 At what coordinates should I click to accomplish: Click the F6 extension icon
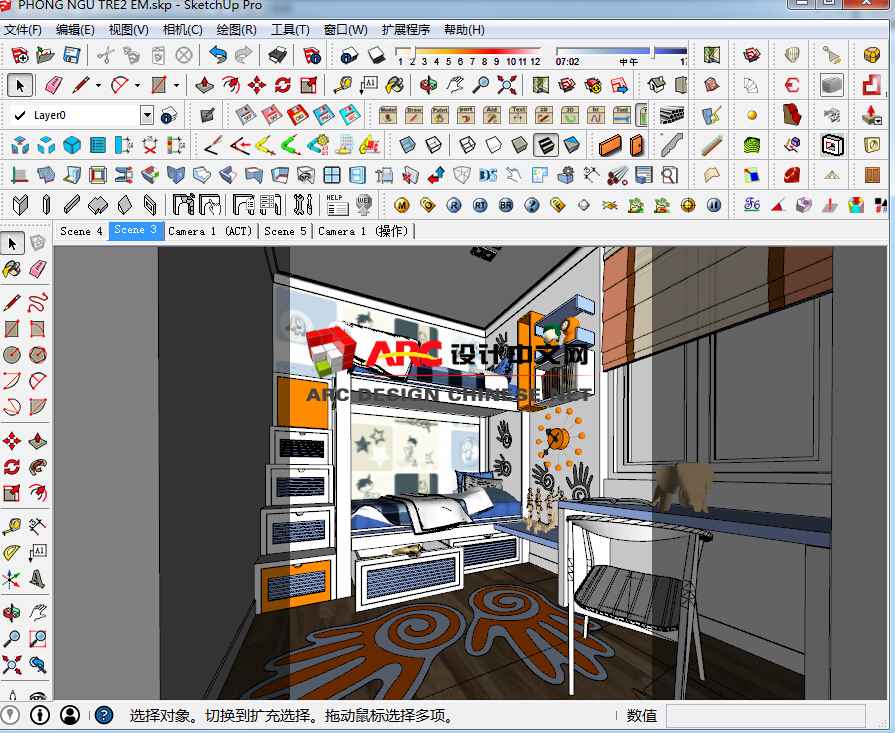coord(752,204)
